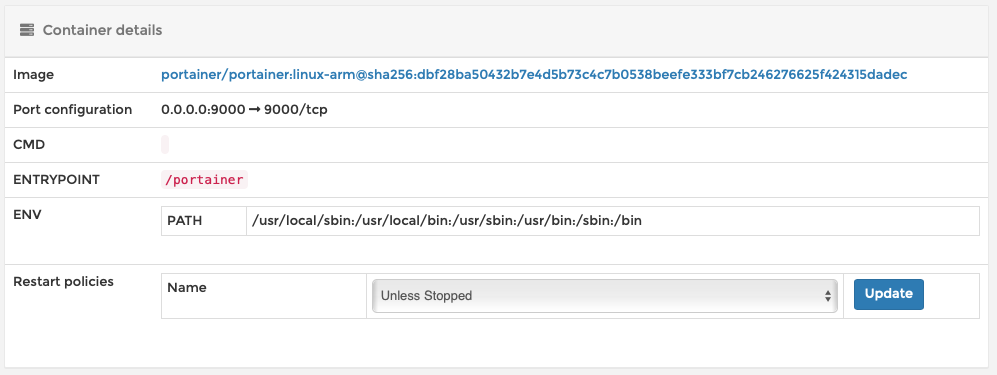Click the server icon beside Container details
Screen dimensions: 997x375
(x=26, y=30)
